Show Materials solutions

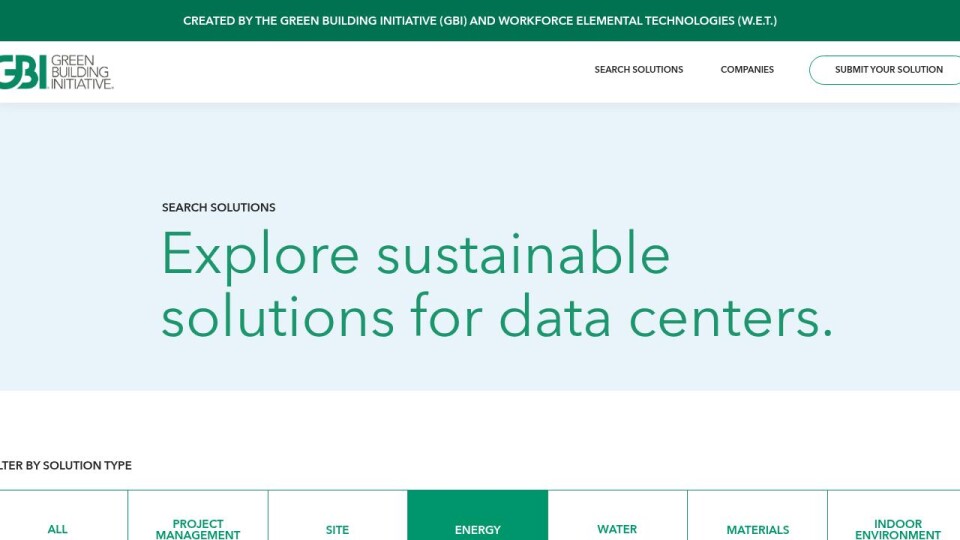coord(757,529)
